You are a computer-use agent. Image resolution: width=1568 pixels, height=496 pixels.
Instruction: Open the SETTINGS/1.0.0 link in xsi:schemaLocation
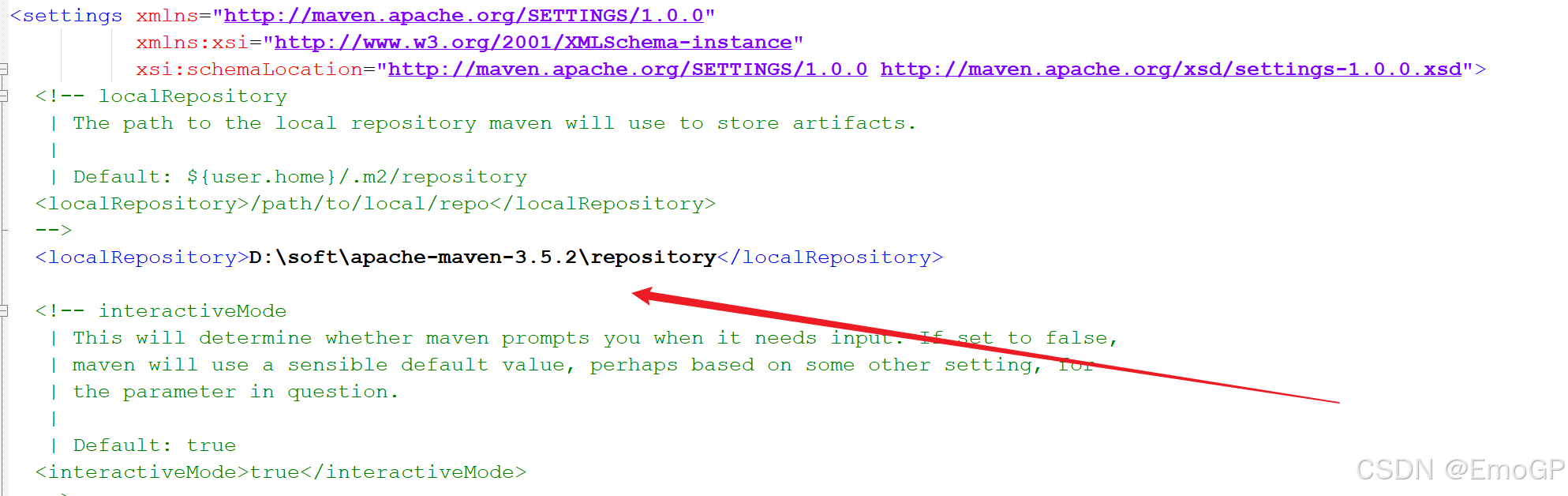[x=627, y=70]
